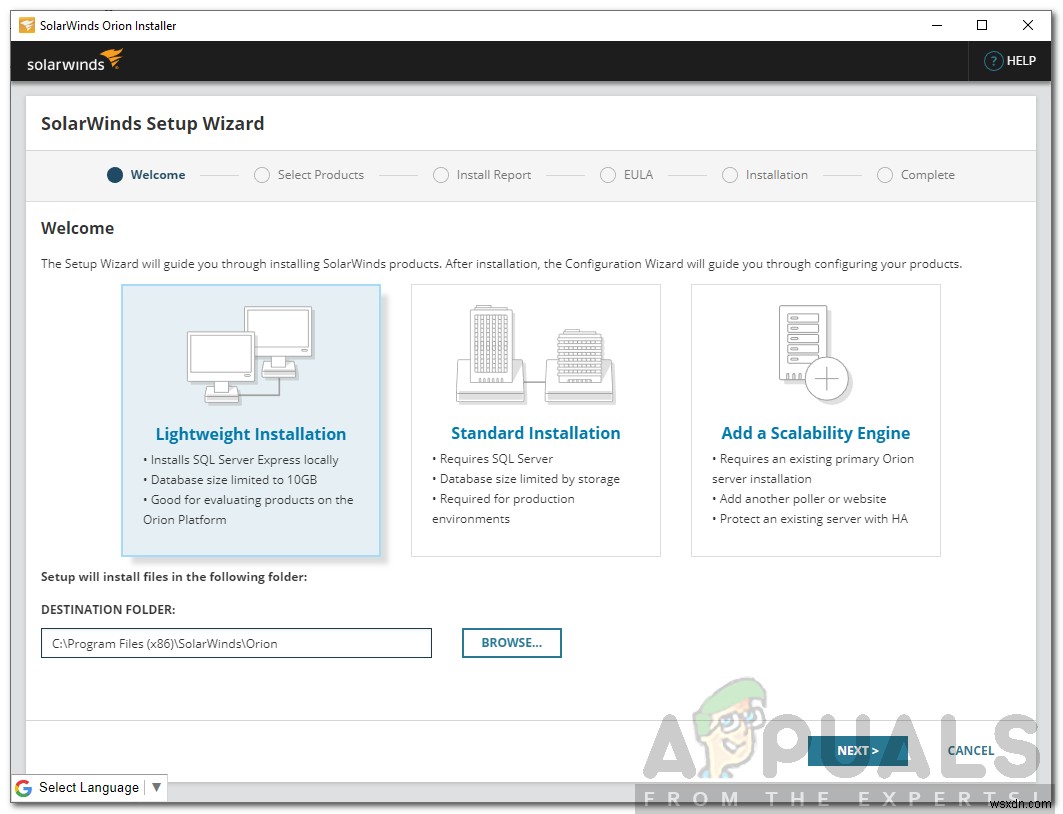Click 'Requires SQL Server' bullet text

496,459
